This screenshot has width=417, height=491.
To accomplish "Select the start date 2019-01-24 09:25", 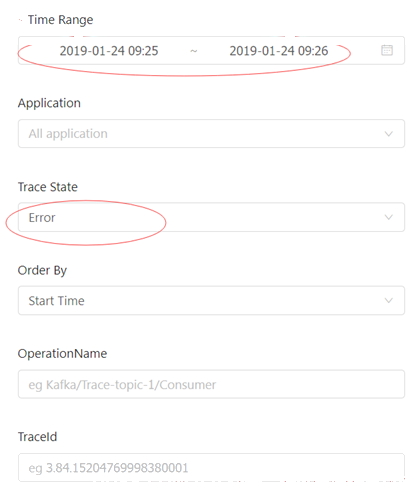I will (109, 51).
